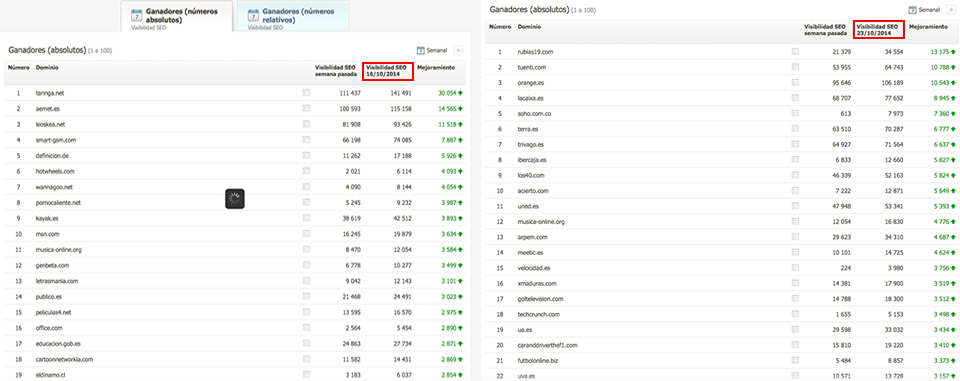The width and height of the screenshot is (960, 381).
Task: Click the list icon in the publico.es row
Action: (x=306, y=296)
